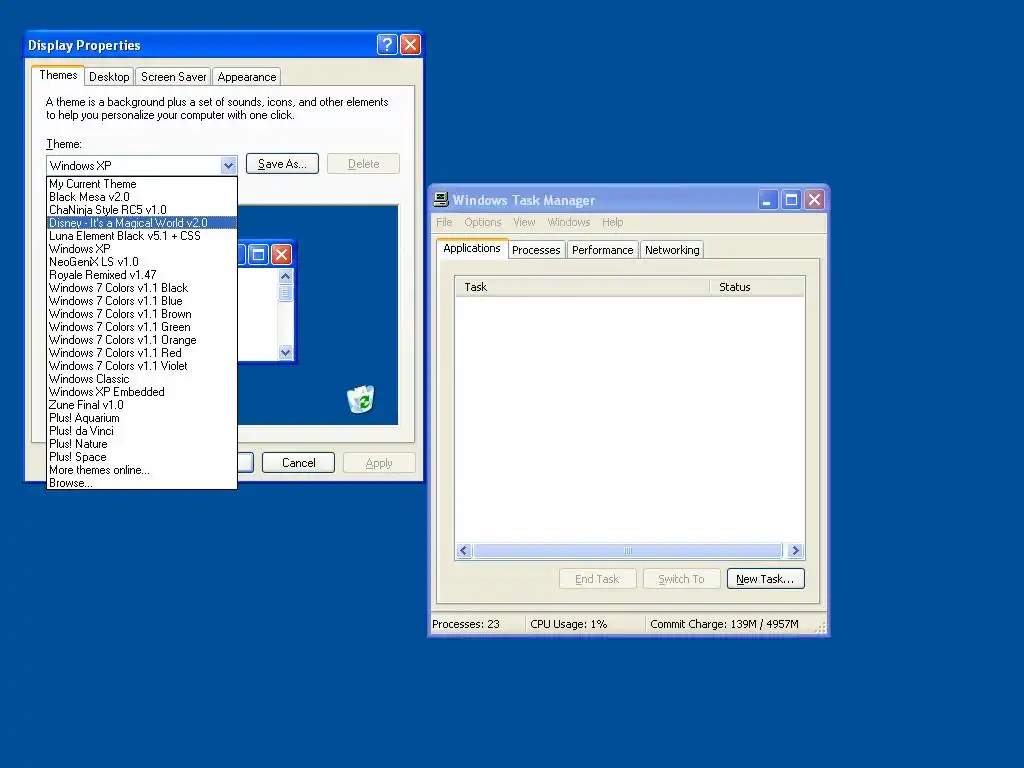The image size is (1024, 768).
Task: Choose NeoGeniX LS v1.0 theme
Action: tap(142, 262)
